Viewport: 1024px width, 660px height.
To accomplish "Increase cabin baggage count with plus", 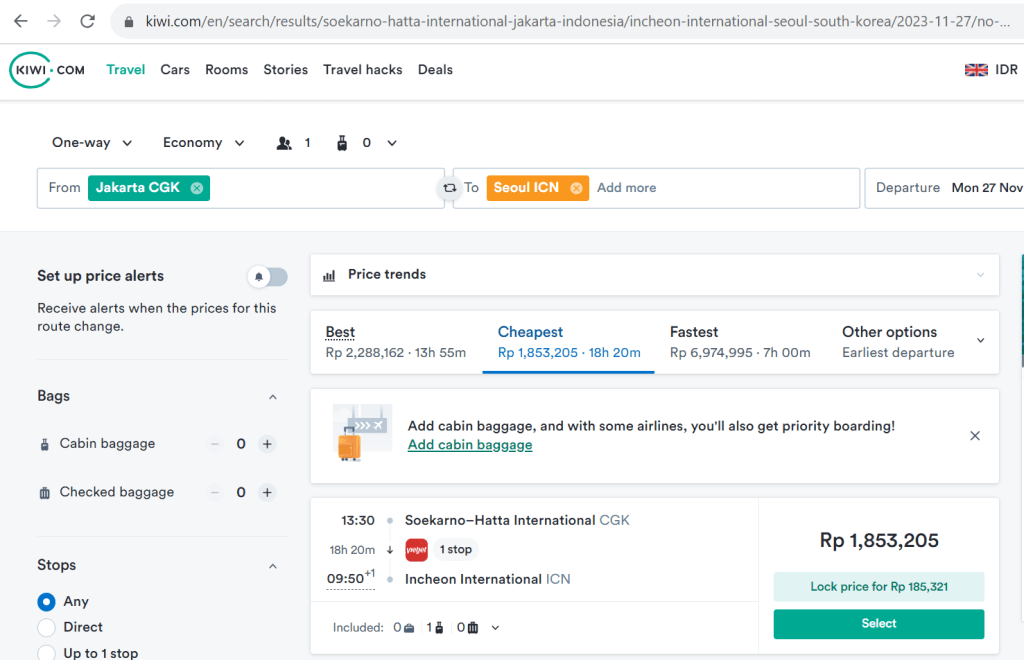I will click(267, 444).
